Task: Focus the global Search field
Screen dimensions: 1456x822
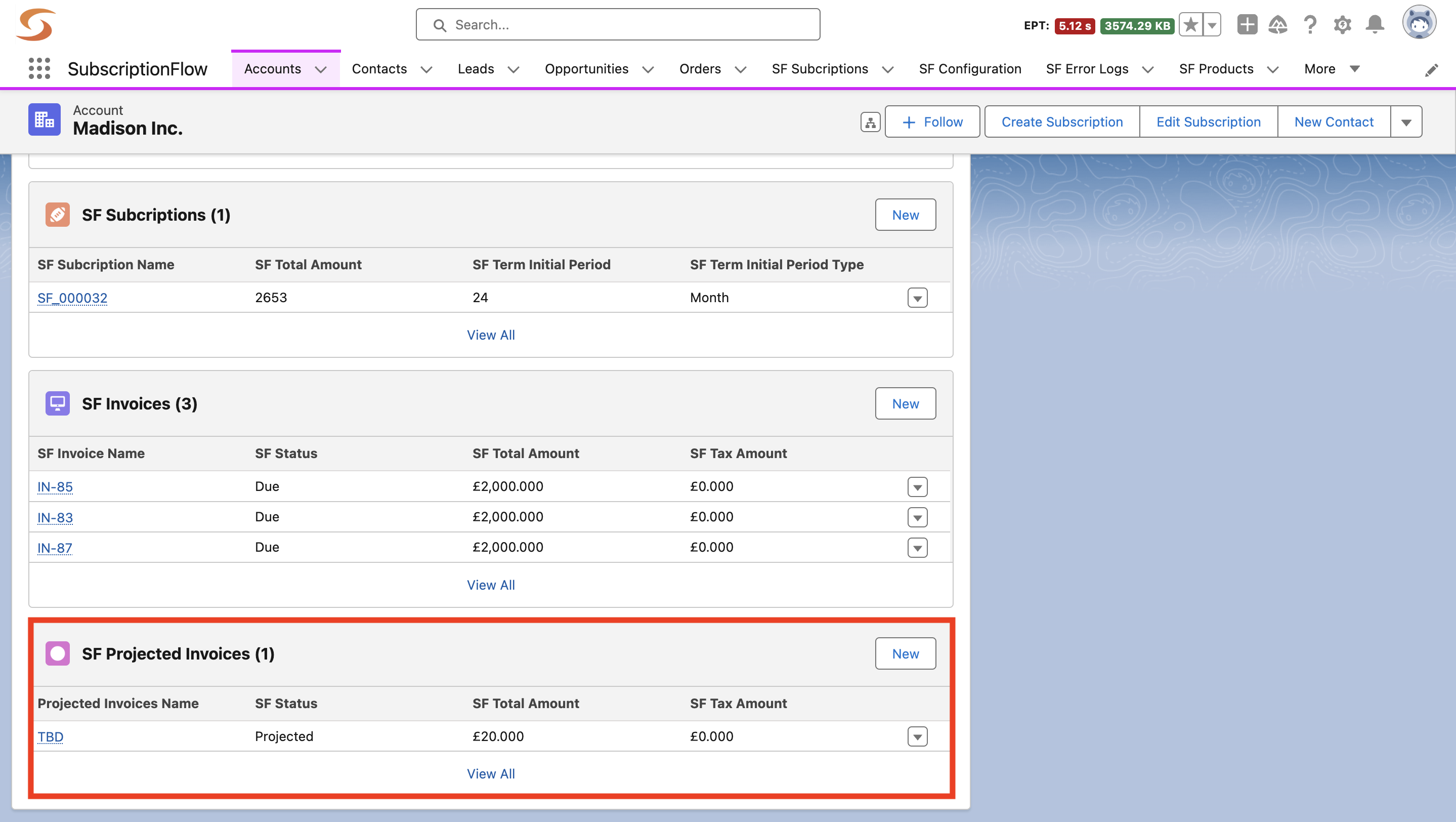Action: [x=618, y=25]
